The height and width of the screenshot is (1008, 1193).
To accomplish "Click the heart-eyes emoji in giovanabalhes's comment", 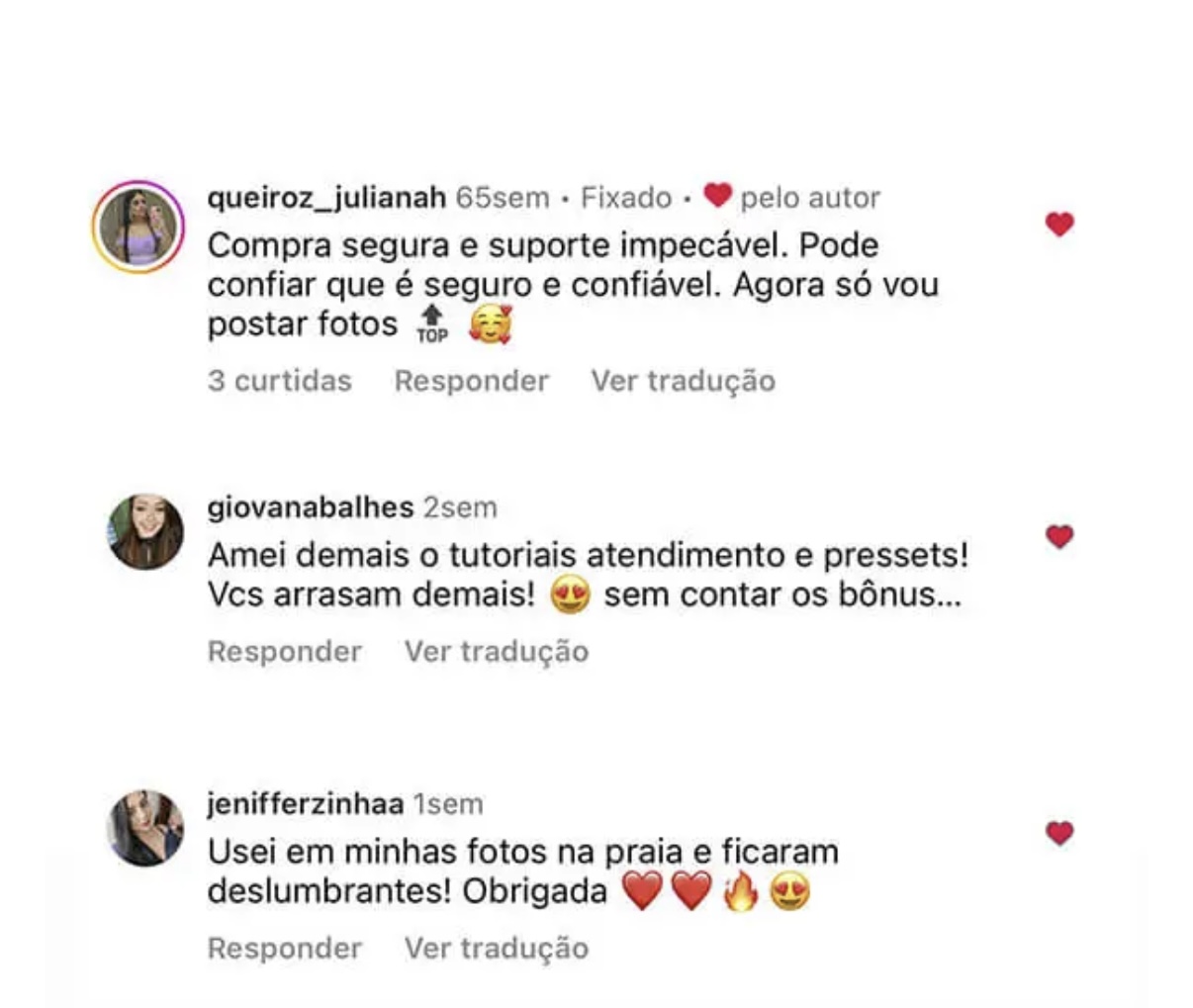I will tap(570, 596).
